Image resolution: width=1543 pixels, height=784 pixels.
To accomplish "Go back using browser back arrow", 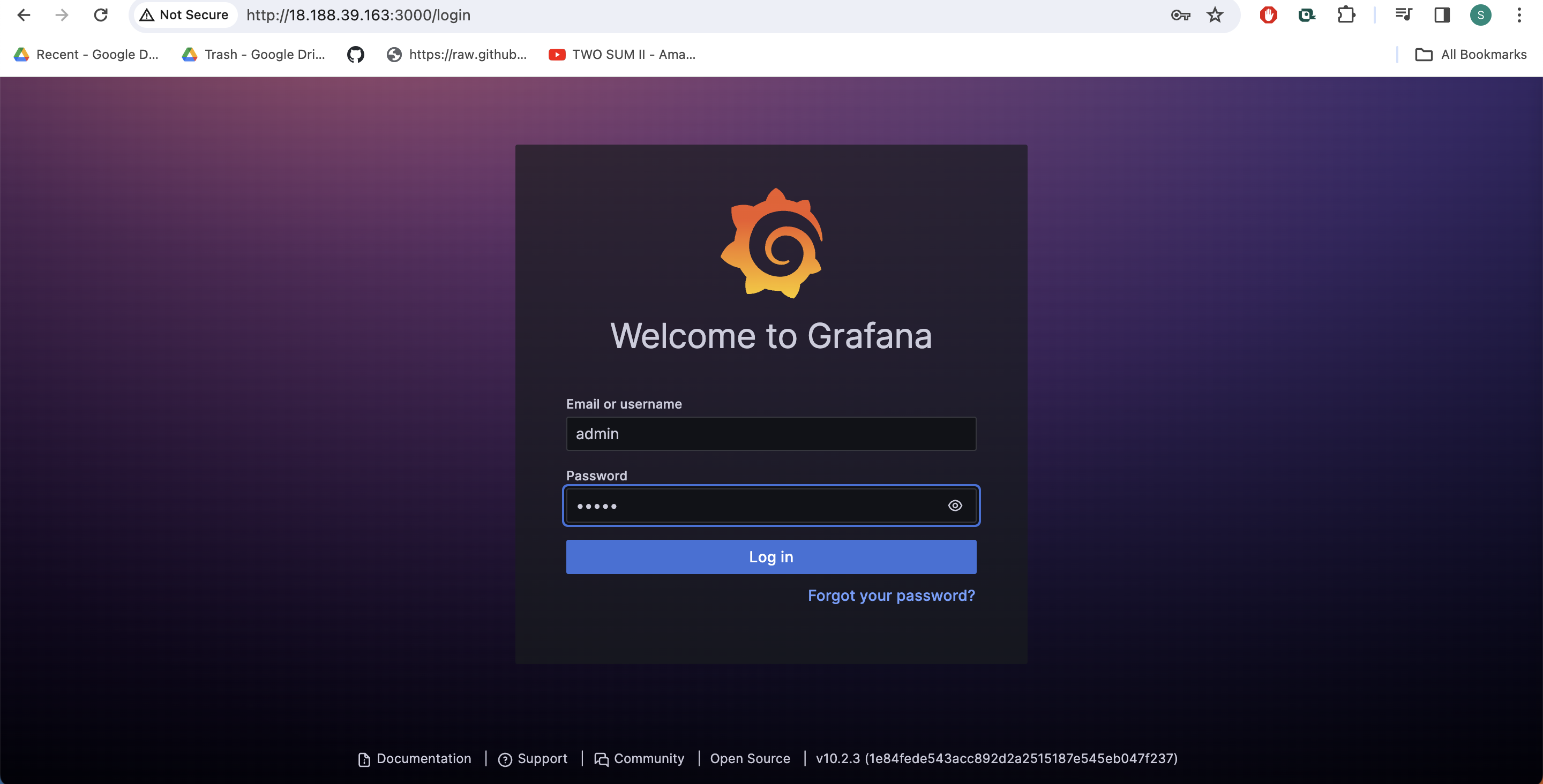I will tap(24, 15).
